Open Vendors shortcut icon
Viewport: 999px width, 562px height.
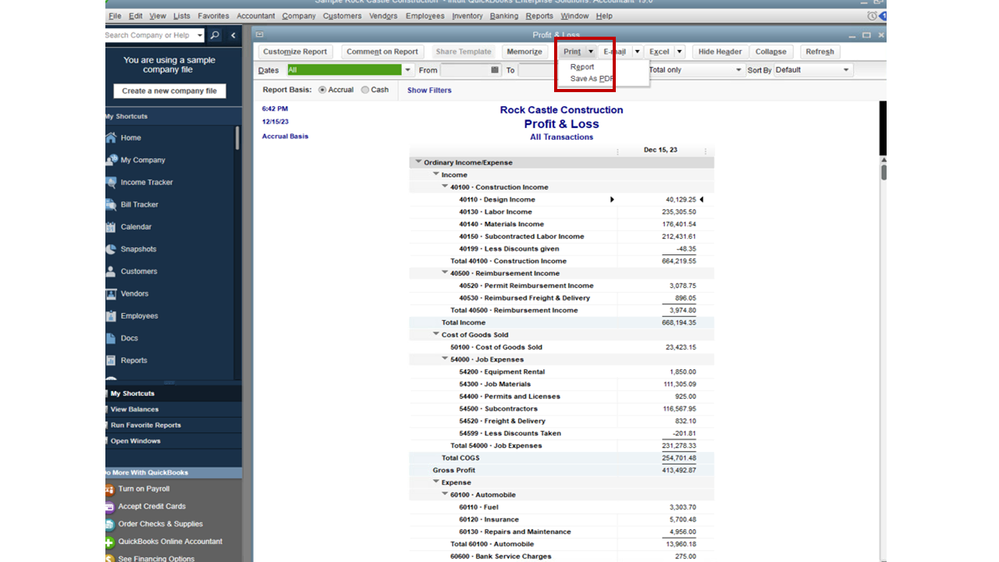click(x=111, y=294)
